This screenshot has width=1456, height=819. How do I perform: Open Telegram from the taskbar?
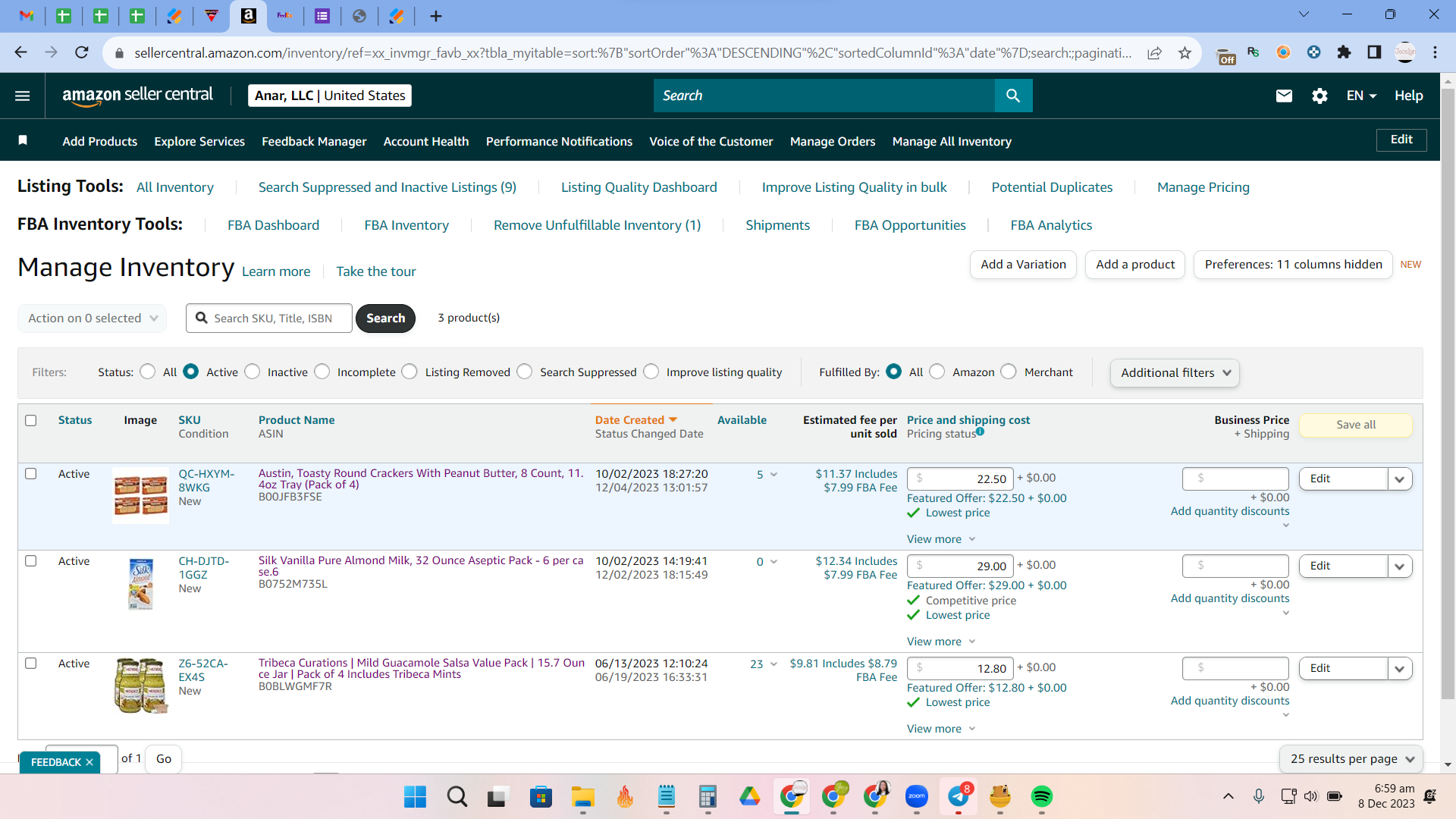pyautogui.click(x=959, y=796)
